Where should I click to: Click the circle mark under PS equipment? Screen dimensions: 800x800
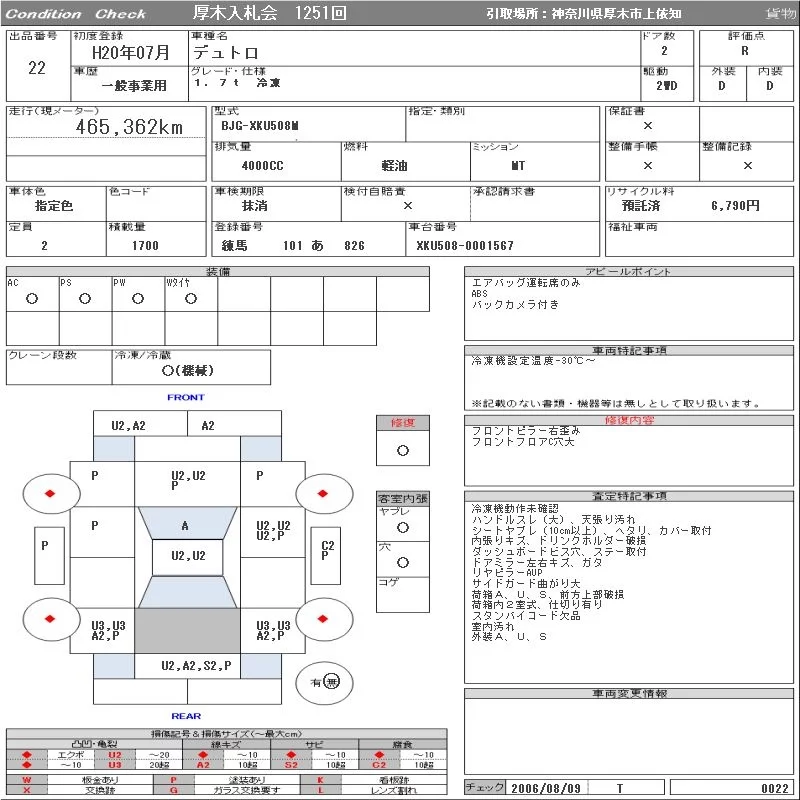point(85,299)
